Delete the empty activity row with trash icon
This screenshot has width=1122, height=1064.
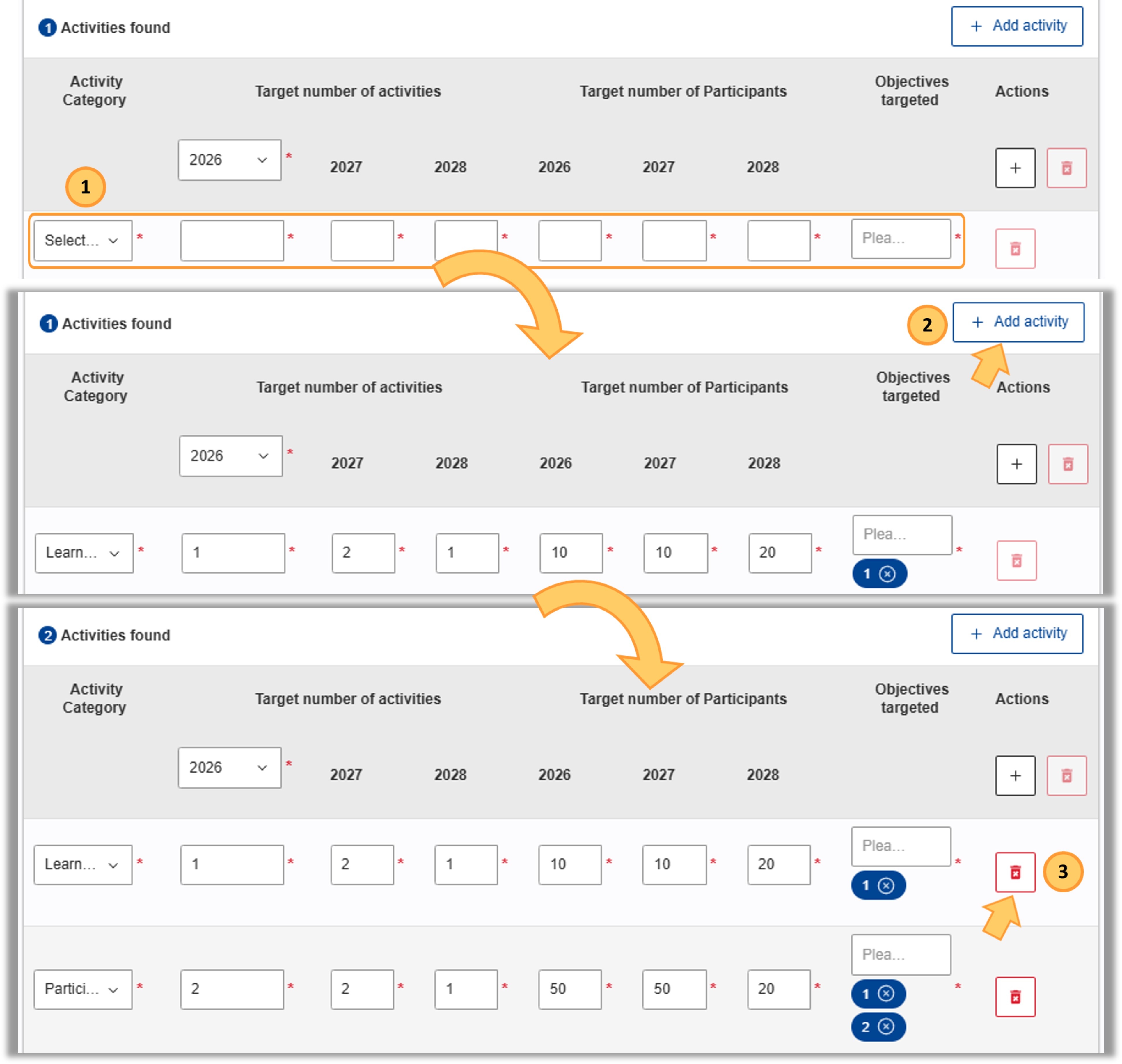tap(1015, 248)
